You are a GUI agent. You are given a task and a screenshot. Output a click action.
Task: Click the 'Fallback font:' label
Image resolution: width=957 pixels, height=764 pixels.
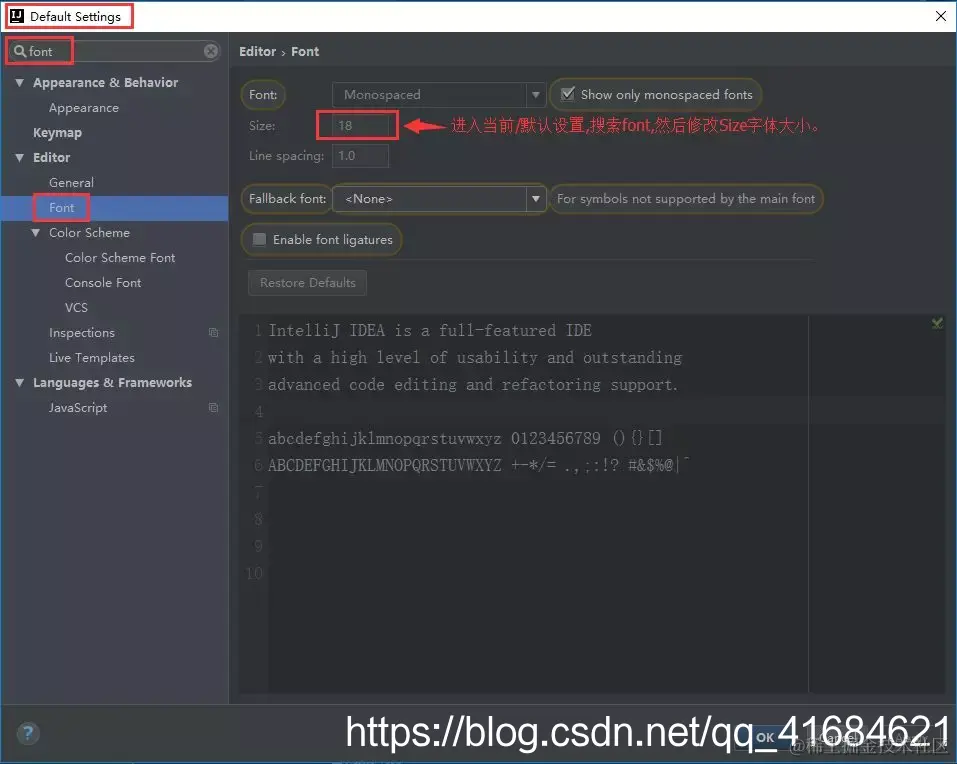[287, 198]
